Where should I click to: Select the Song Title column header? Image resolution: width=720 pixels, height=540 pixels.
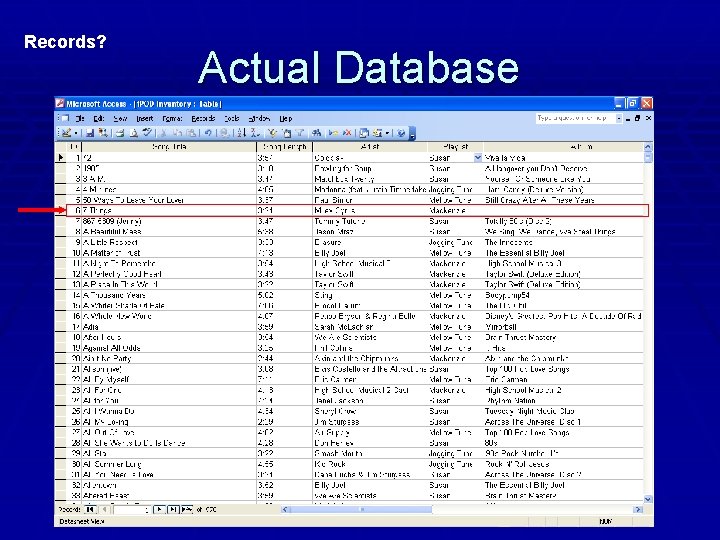[x=169, y=147]
